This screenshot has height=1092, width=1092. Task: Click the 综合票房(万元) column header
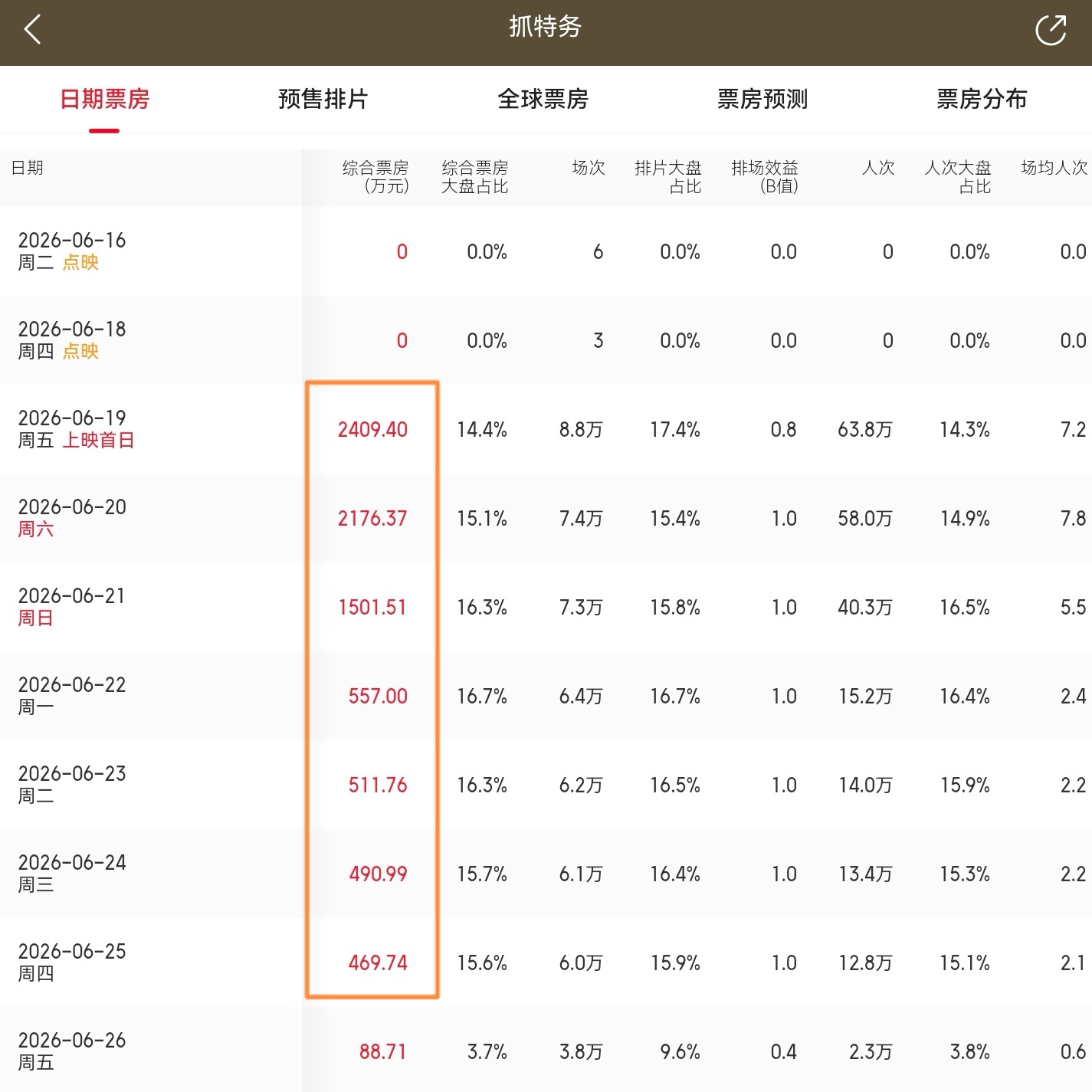coord(375,177)
